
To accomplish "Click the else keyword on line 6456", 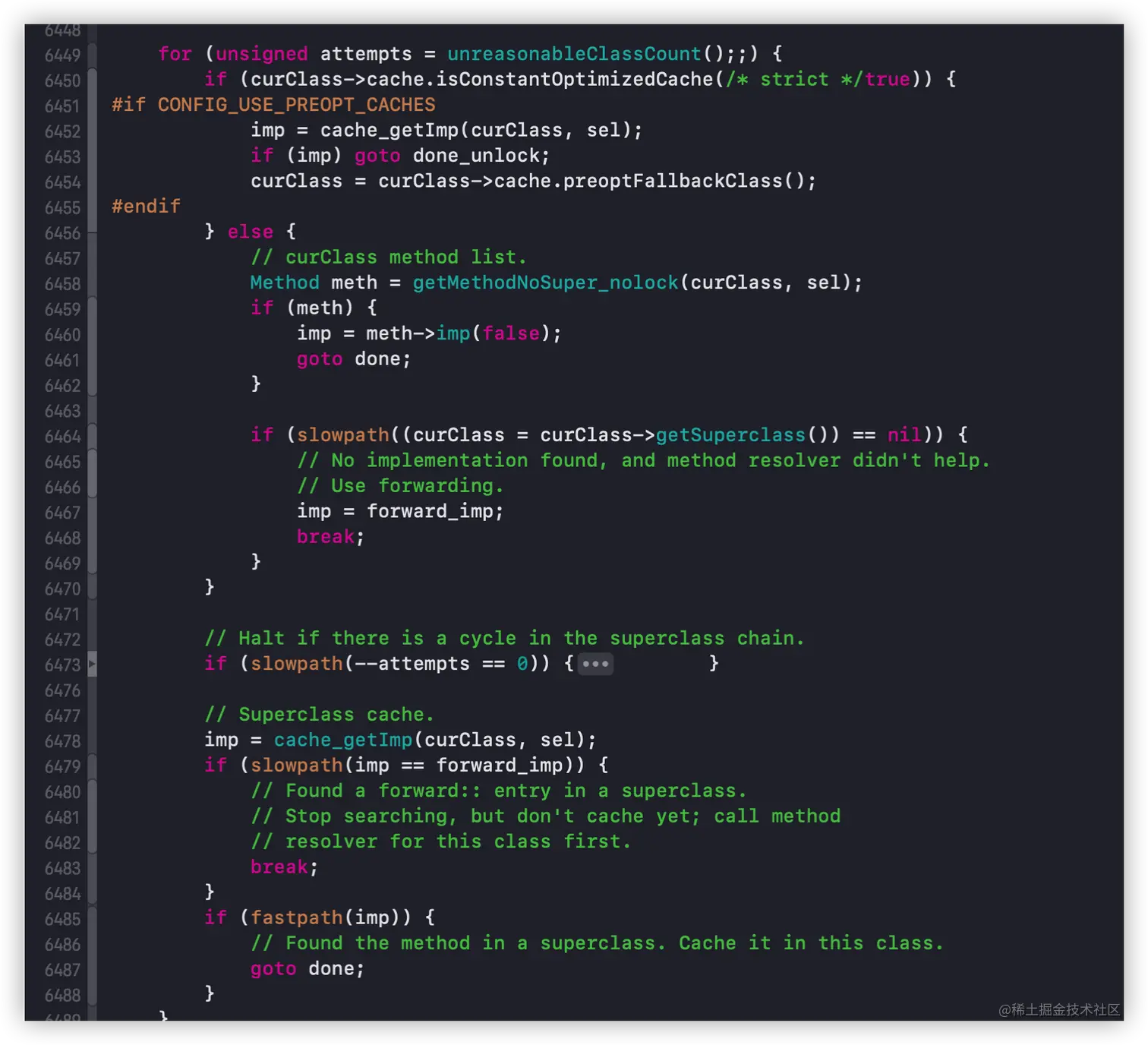I will click(251, 232).
